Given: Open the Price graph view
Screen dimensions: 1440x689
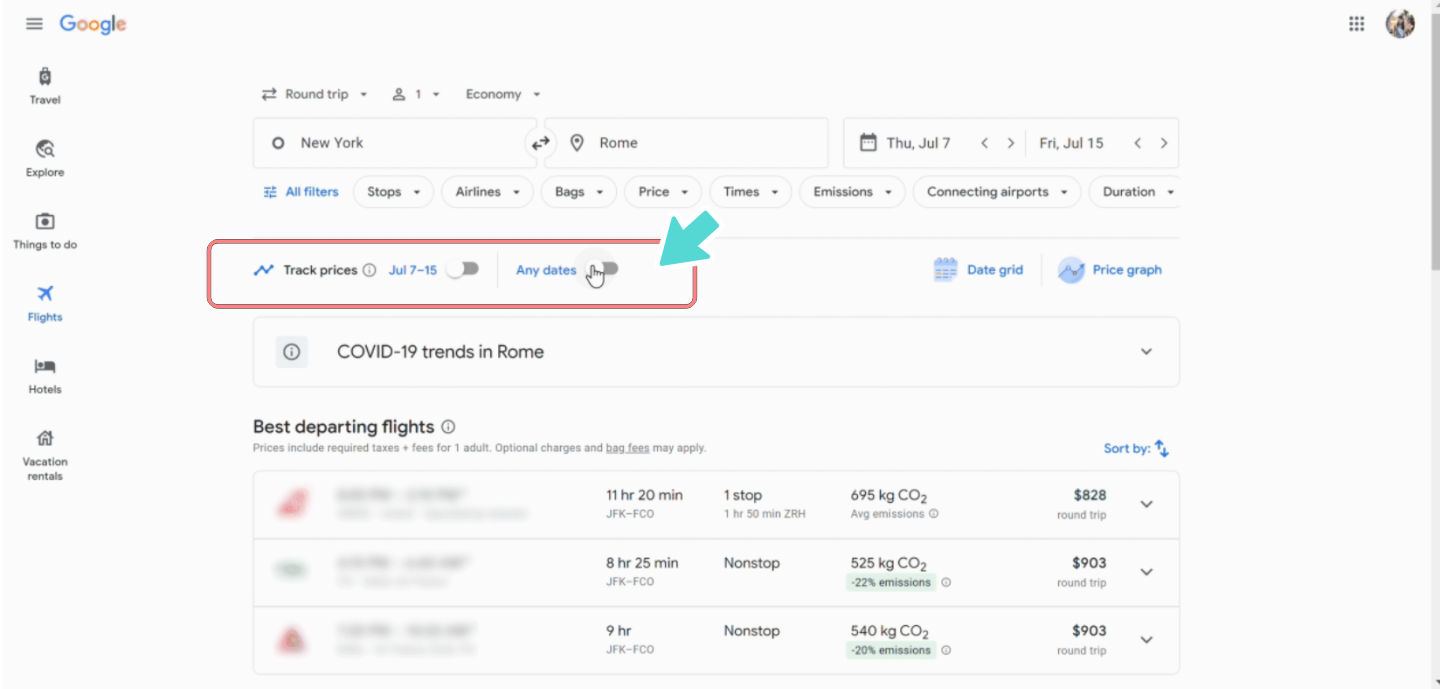Looking at the screenshot, I should (x=1110, y=269).
